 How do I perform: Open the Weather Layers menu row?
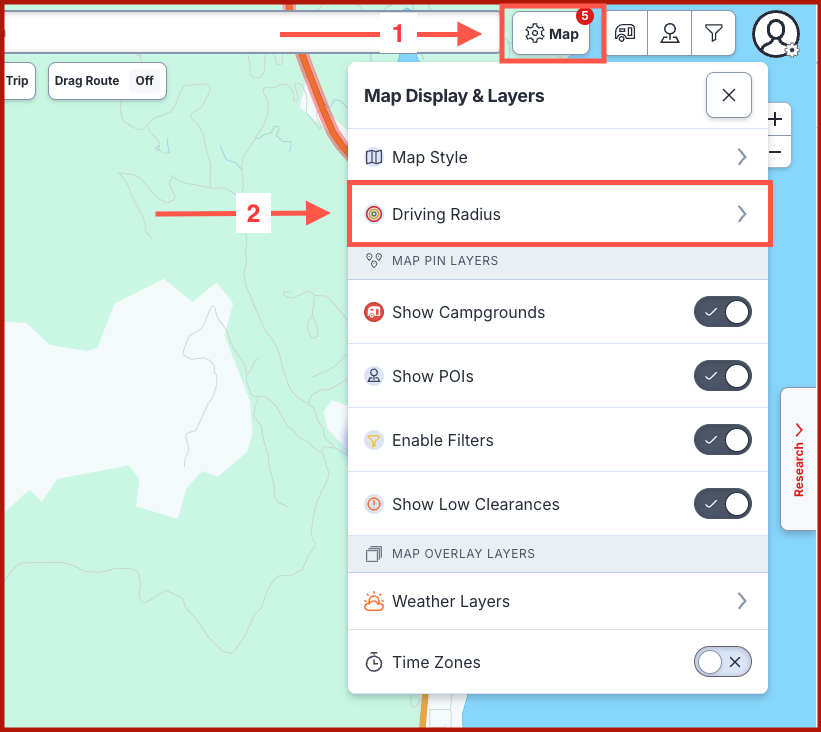(558, 601)
